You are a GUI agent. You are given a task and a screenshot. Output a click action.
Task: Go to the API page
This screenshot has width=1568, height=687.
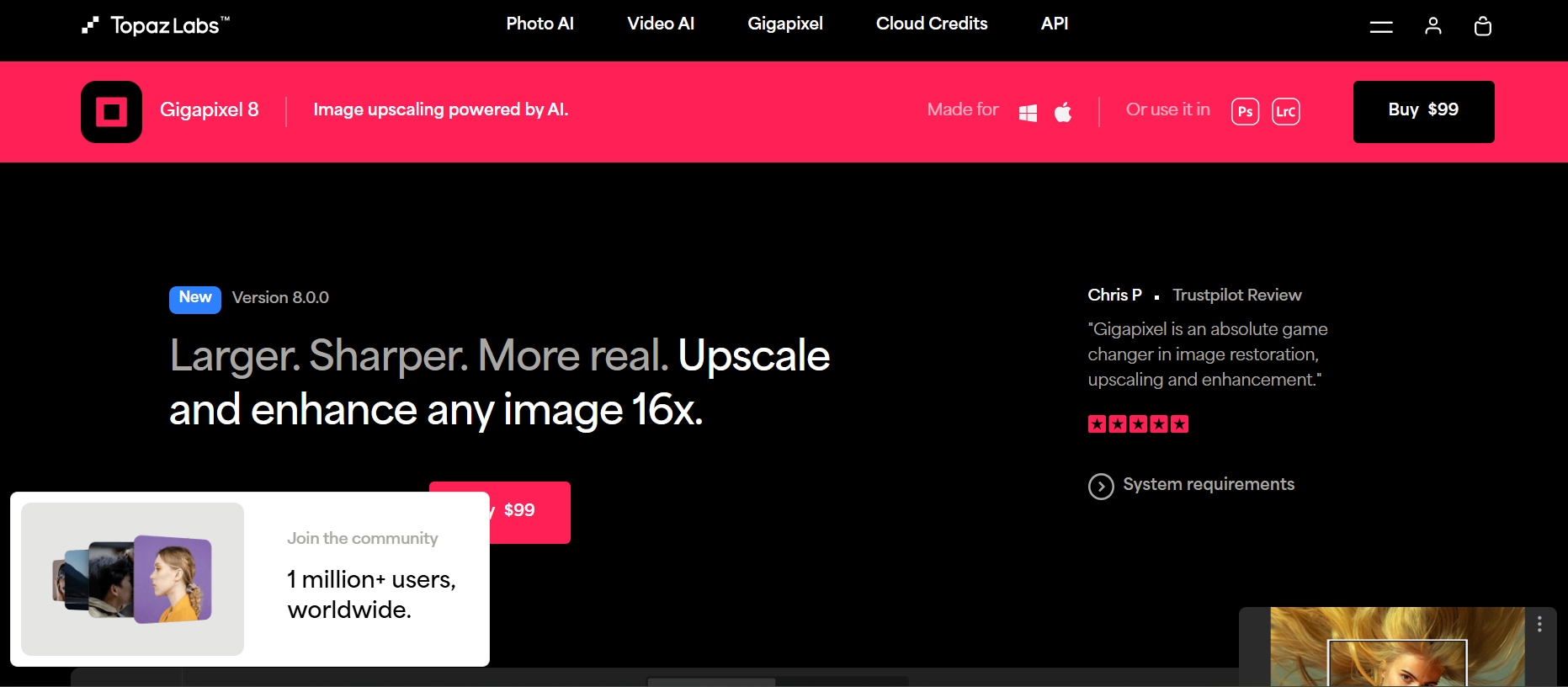[1055, 24]
